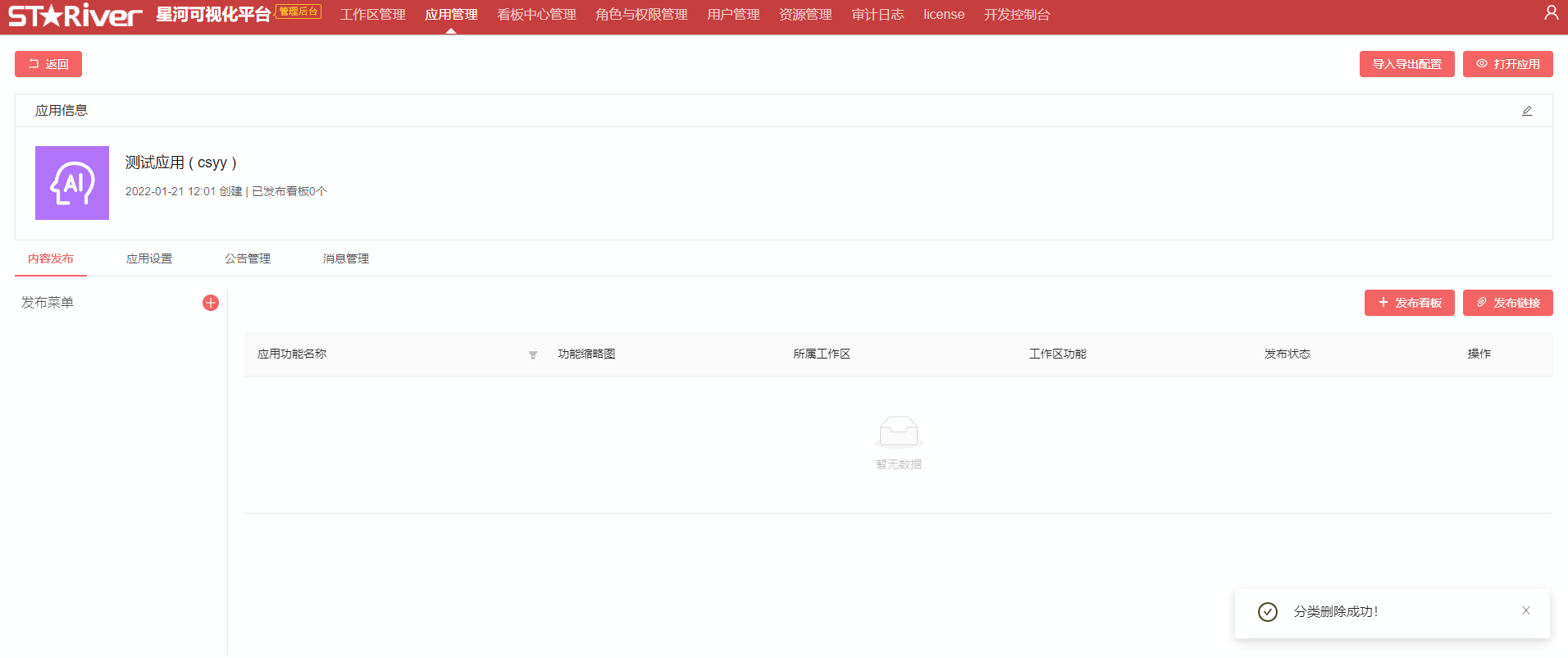Click the user profile icon
Image resolution: width=1568 pixels, height=658 pixels.
pyautogui.click(x=1551, y=13)
